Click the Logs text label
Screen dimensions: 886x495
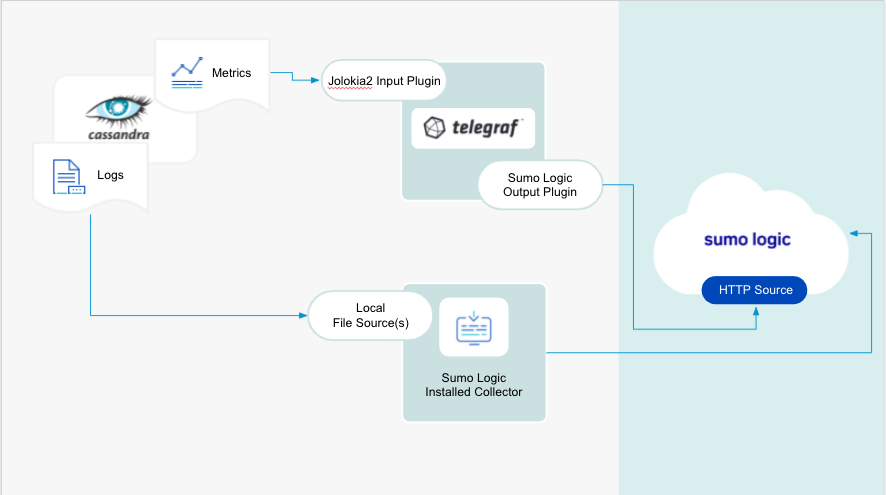tap(110, 175)
